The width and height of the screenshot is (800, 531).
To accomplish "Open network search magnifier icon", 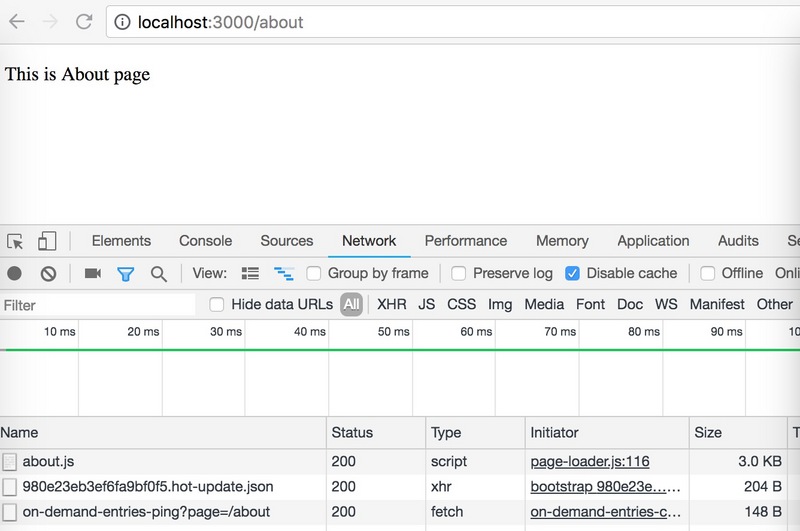I will pyautogui.click(x=158, y=273).
